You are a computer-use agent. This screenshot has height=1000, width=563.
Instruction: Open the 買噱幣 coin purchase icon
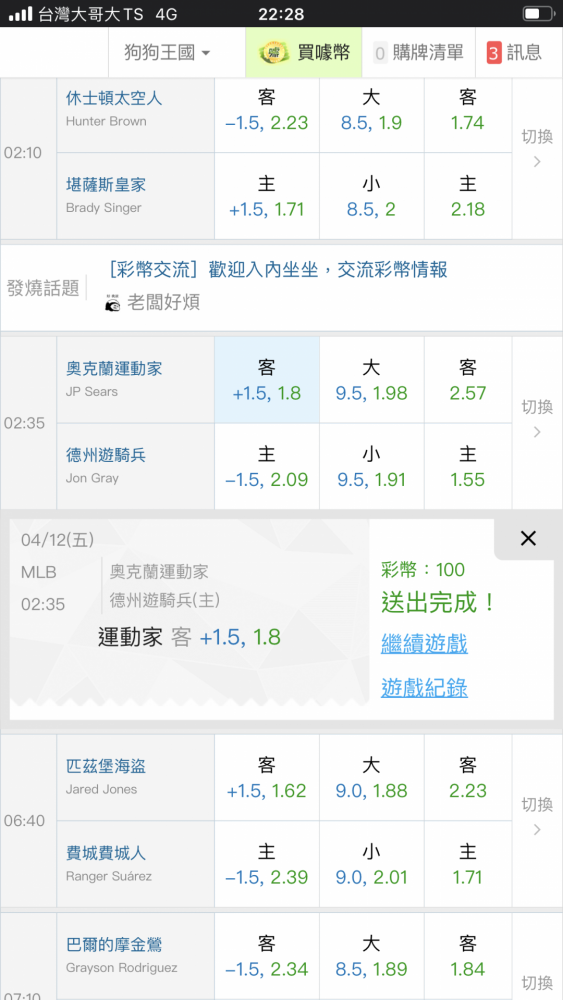pyautogui.click(x=274, y=52)
